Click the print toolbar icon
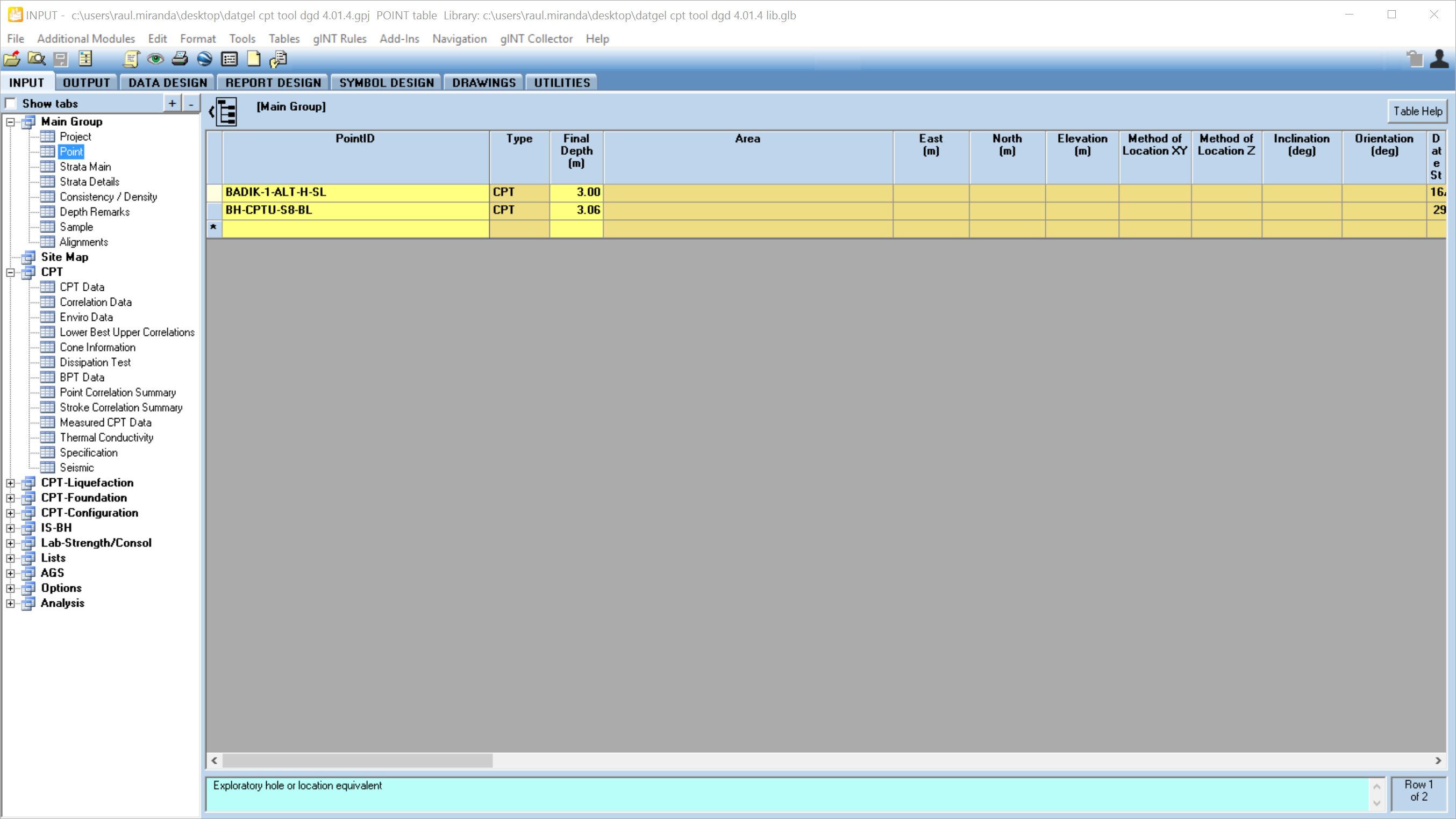The width and height of the screenshot is (1456, 819). 180,59
